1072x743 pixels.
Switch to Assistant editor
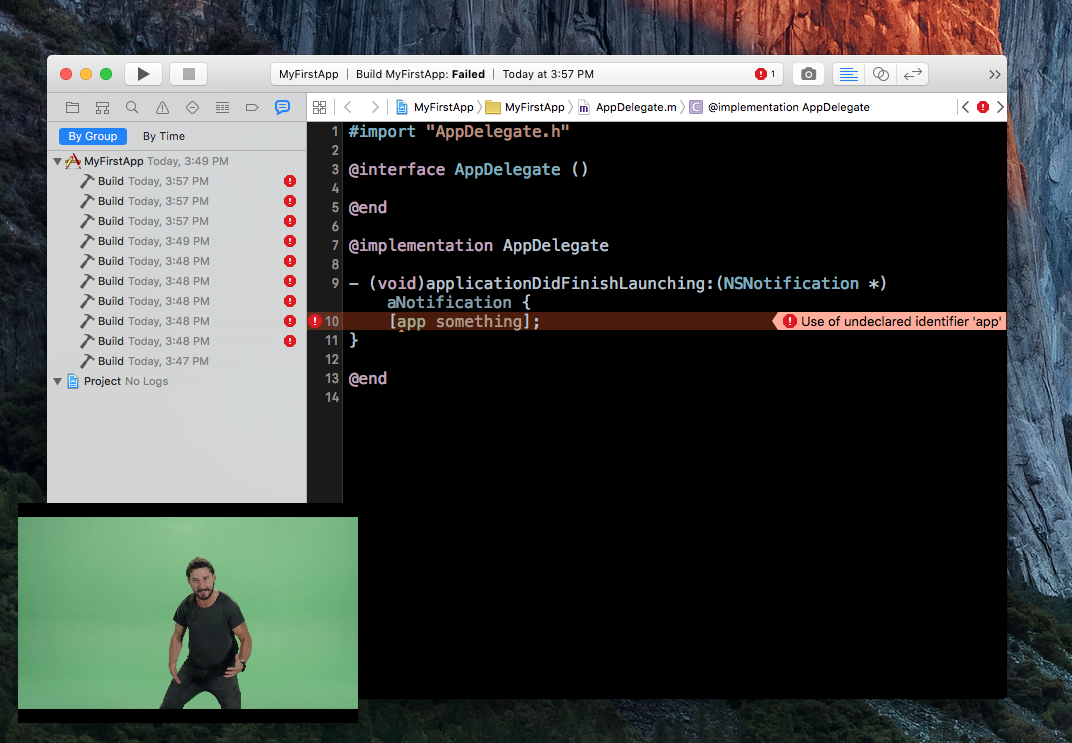(881, 74)
